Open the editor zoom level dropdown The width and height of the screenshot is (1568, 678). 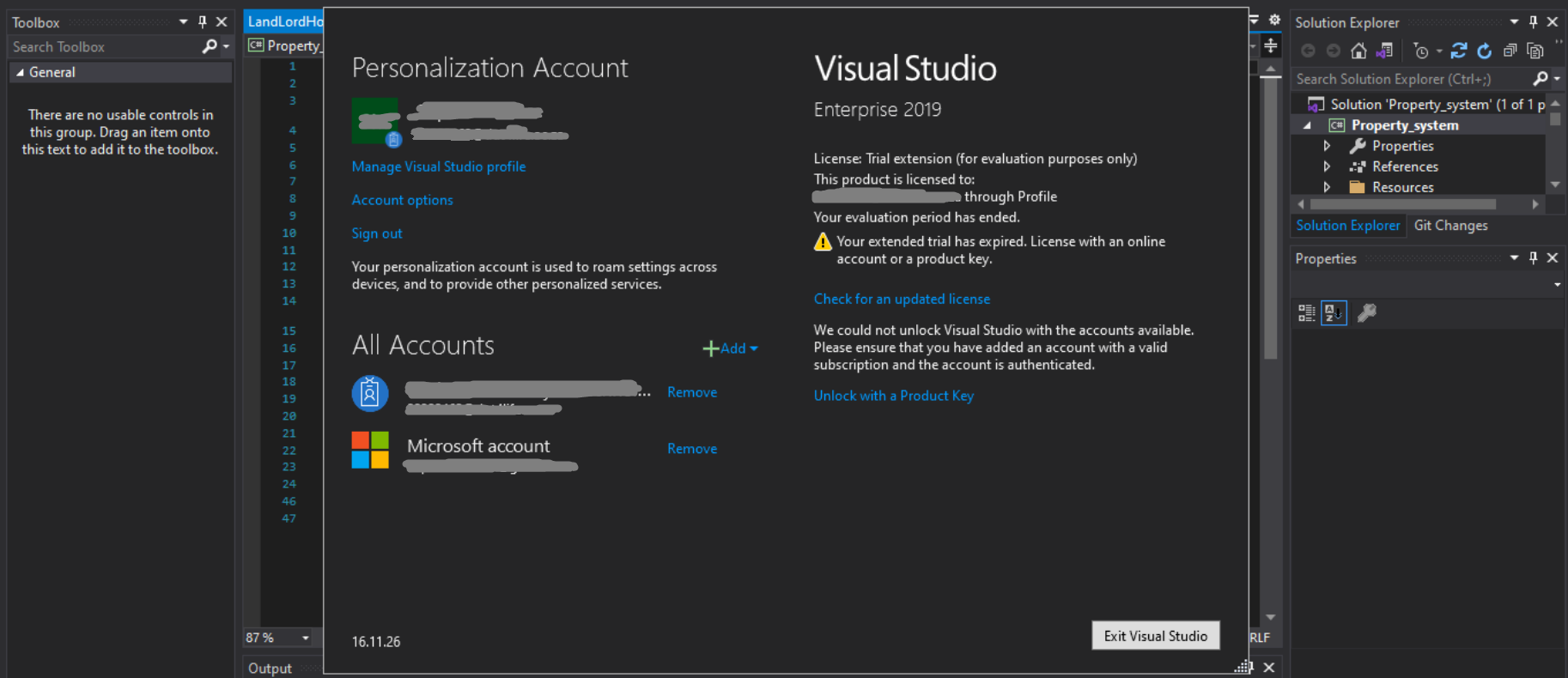(x=305, y=638)
